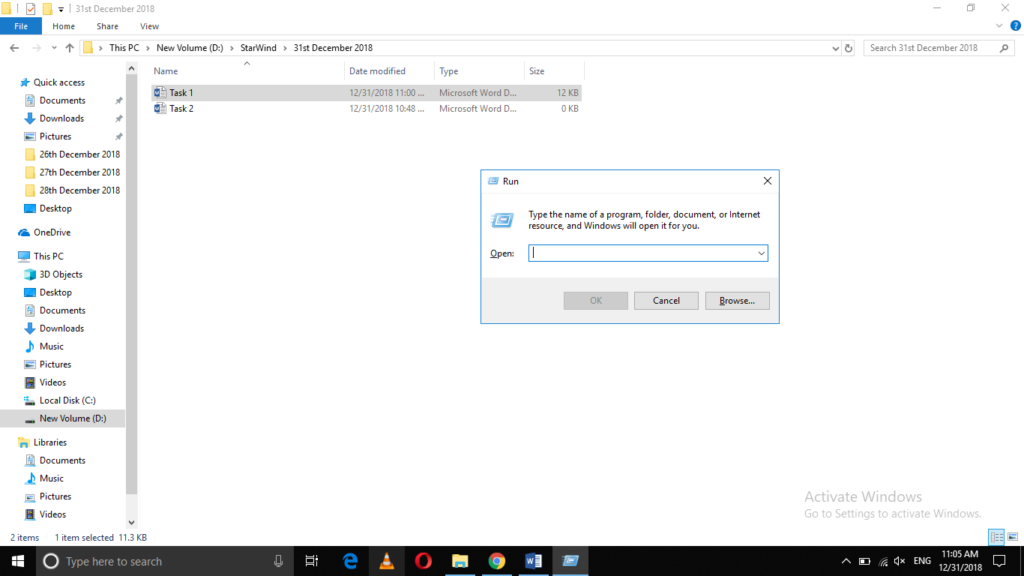Open 26th December 2018 folder in sidebar

(x=79, y=154)
